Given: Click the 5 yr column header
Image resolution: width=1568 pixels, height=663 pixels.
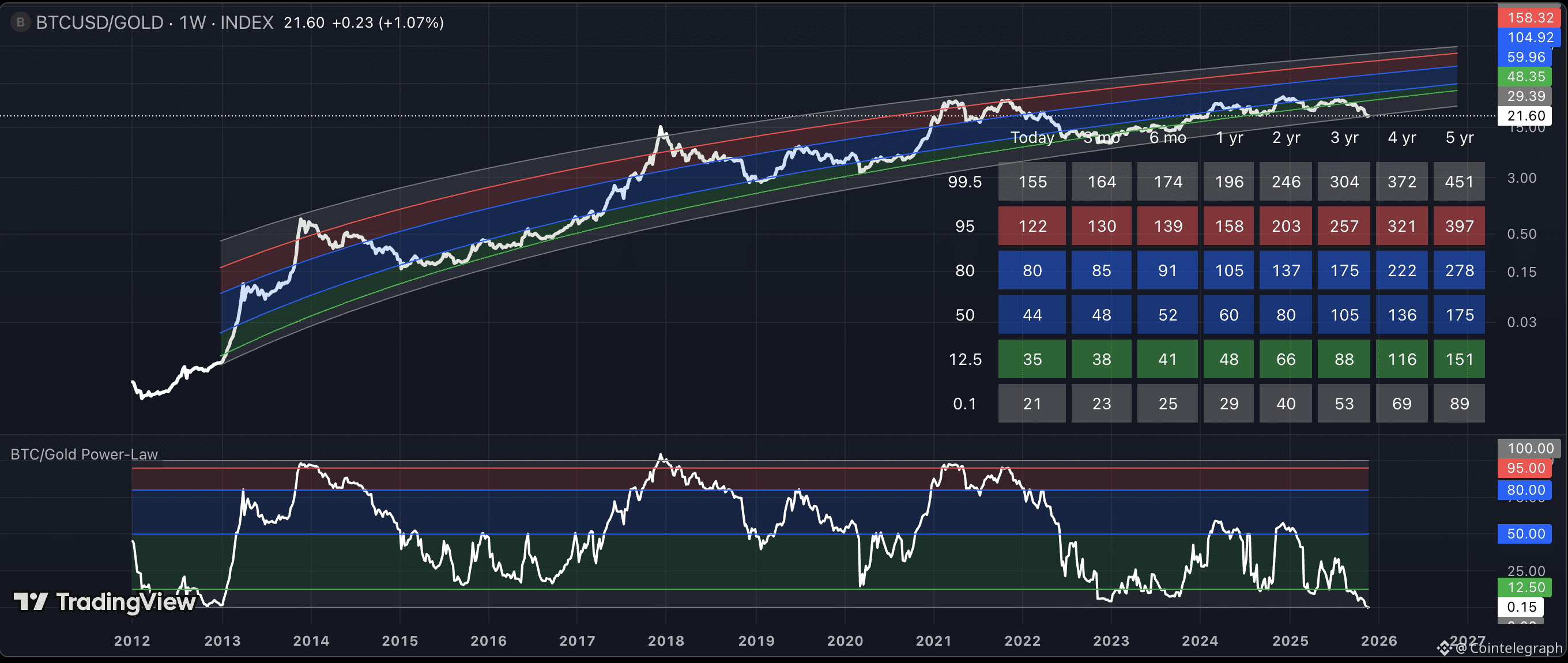Looking at the screenshot, I should tap(1459, 138).
